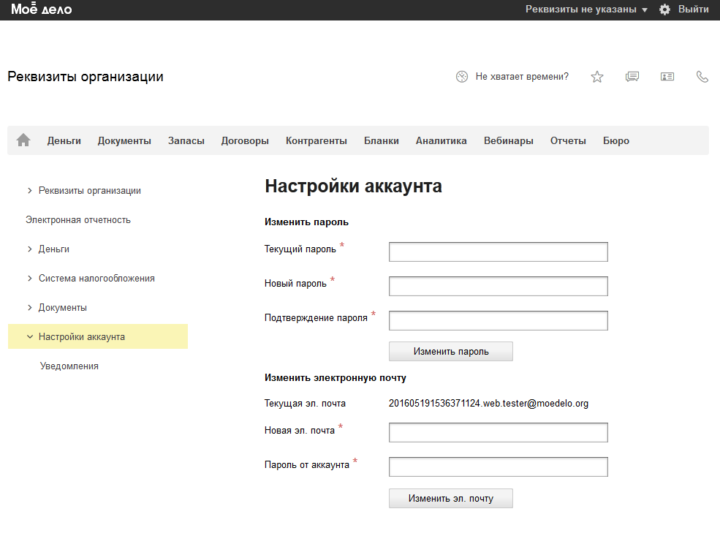Collapse the 'Настройки аккаунта' sidebar section

(x=29, y=337)
